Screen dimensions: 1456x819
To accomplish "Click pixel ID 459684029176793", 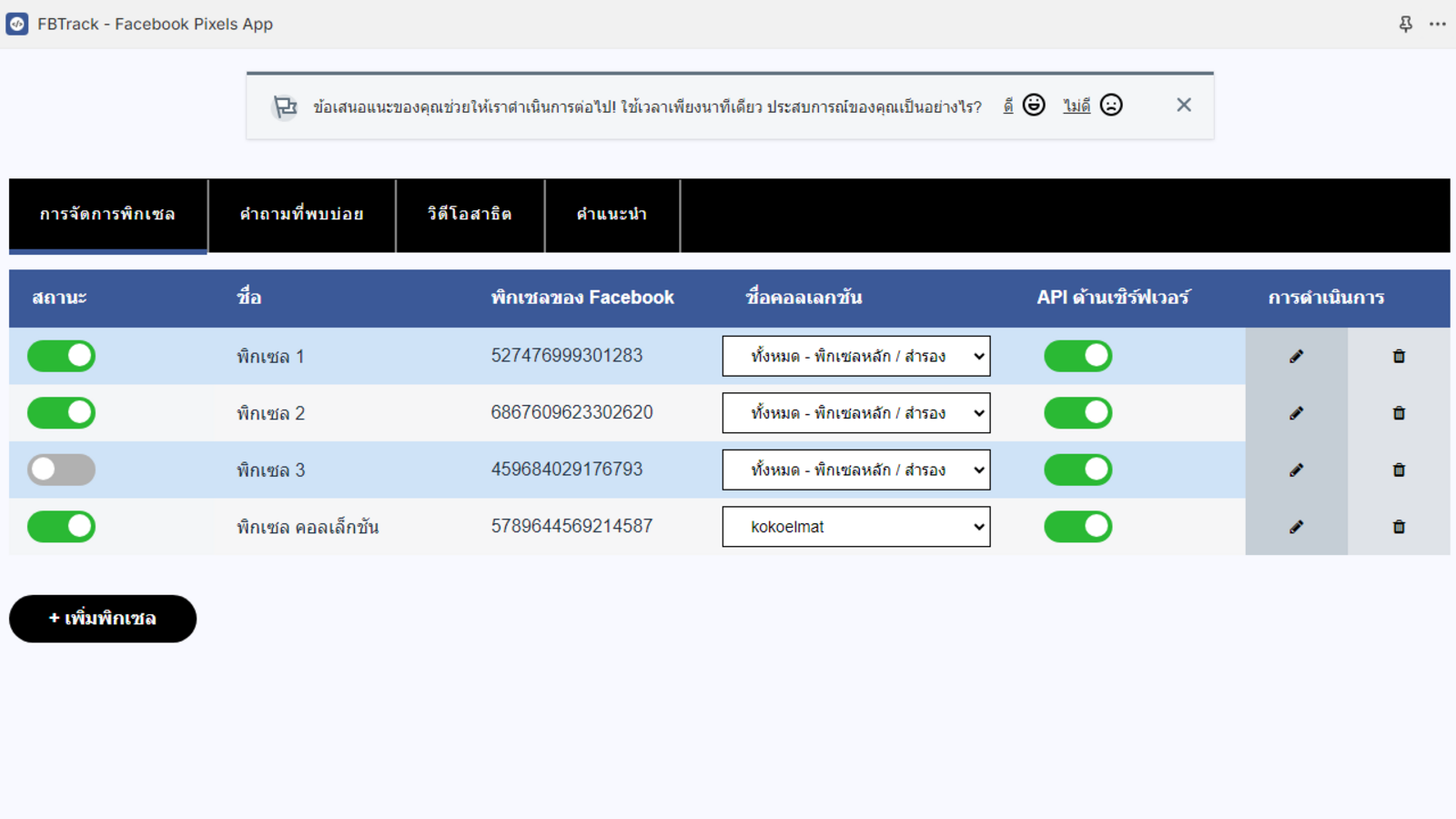I will coord(567,470).
